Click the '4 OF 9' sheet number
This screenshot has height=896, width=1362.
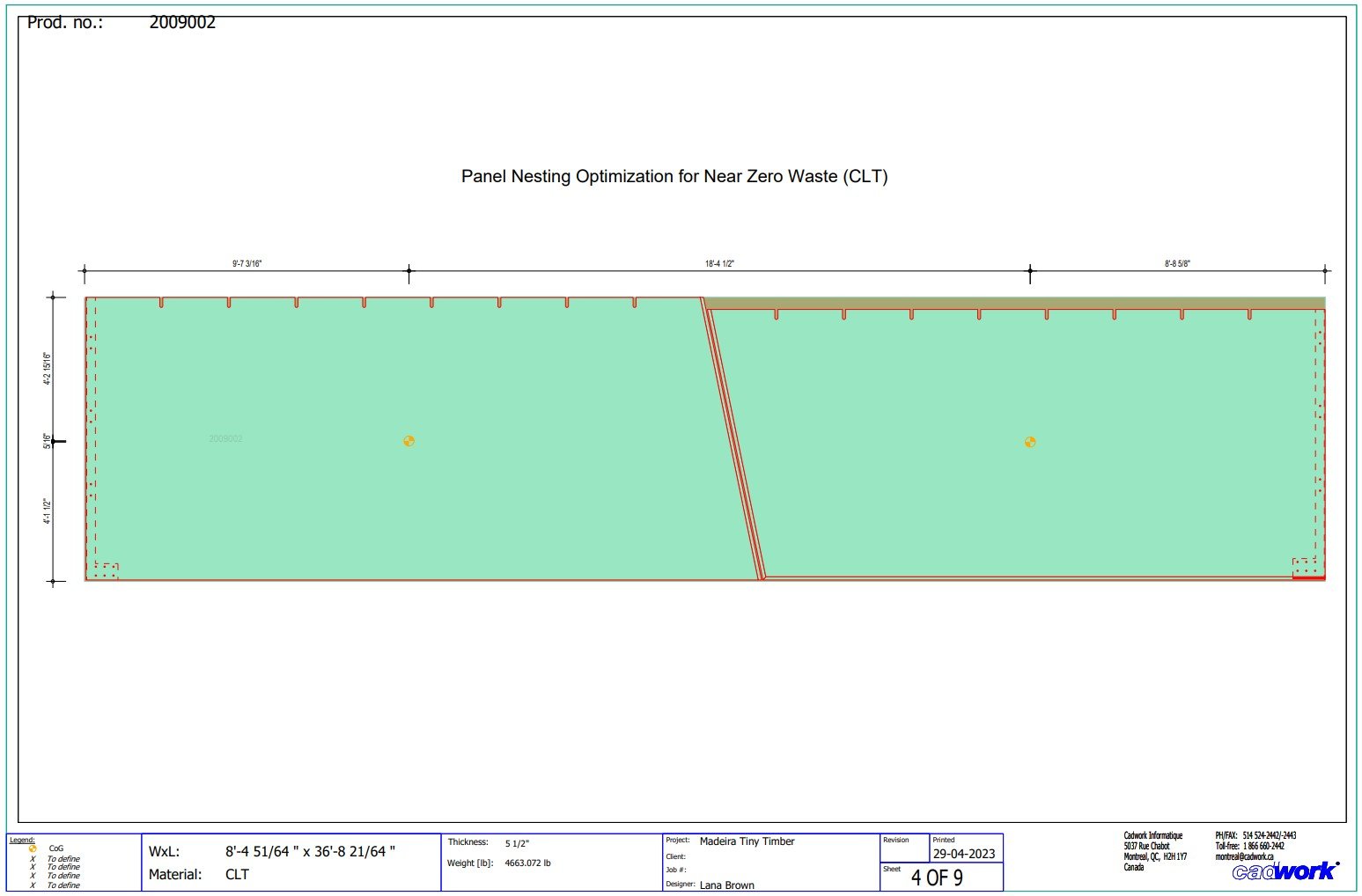point(937,878)
